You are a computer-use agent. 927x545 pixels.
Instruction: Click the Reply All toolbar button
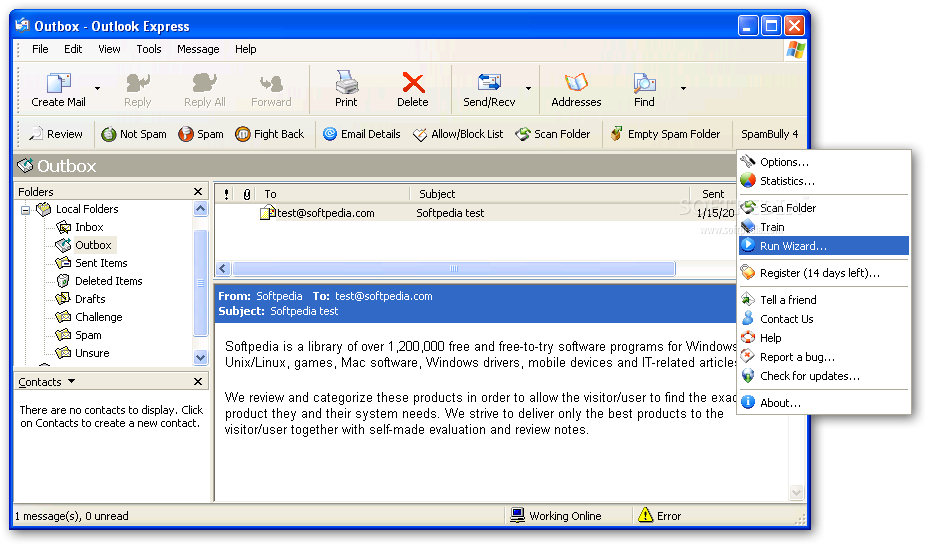pos(205,90)
